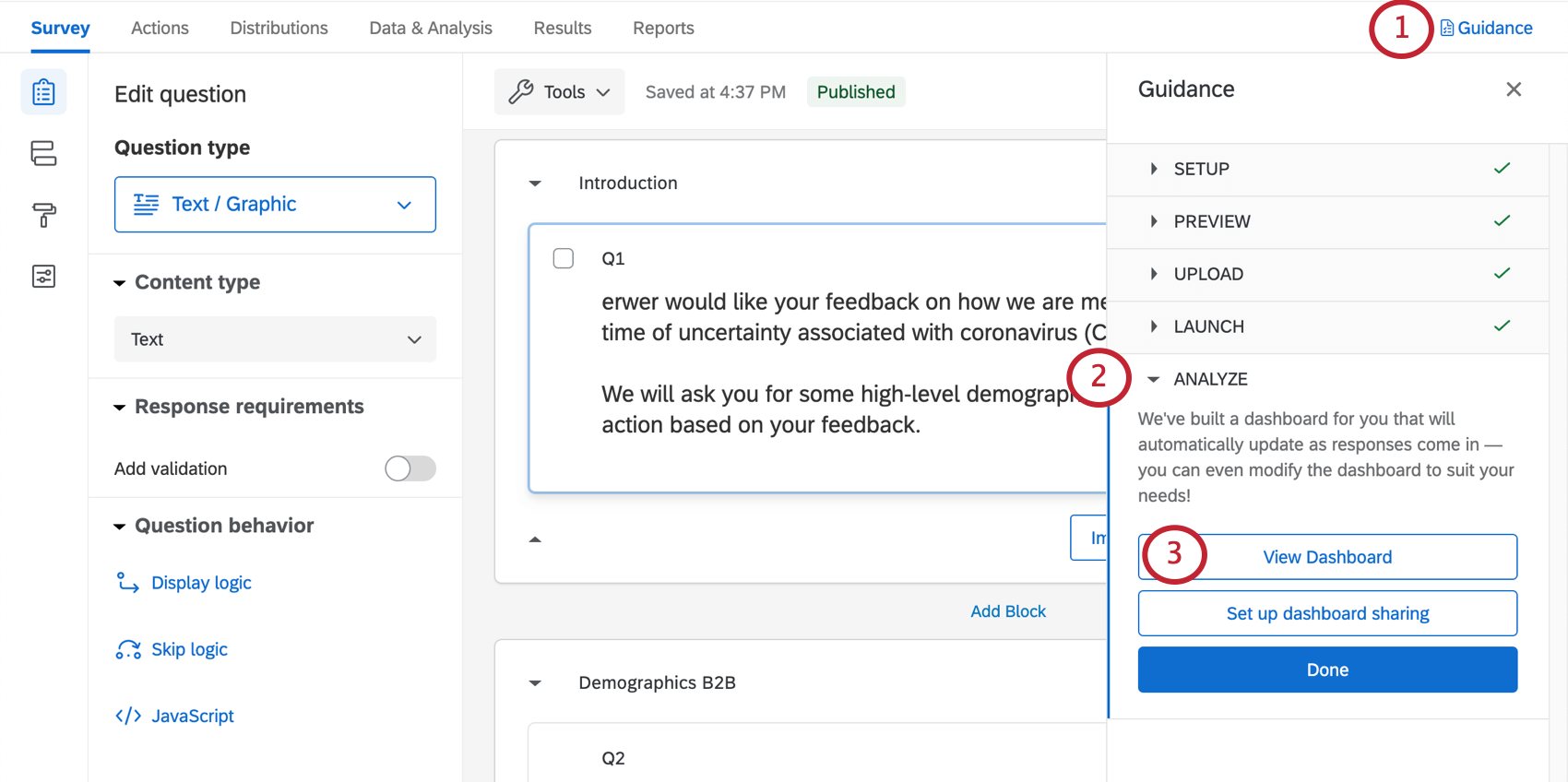Check the Q1 question checkbox

pos(564,258)
